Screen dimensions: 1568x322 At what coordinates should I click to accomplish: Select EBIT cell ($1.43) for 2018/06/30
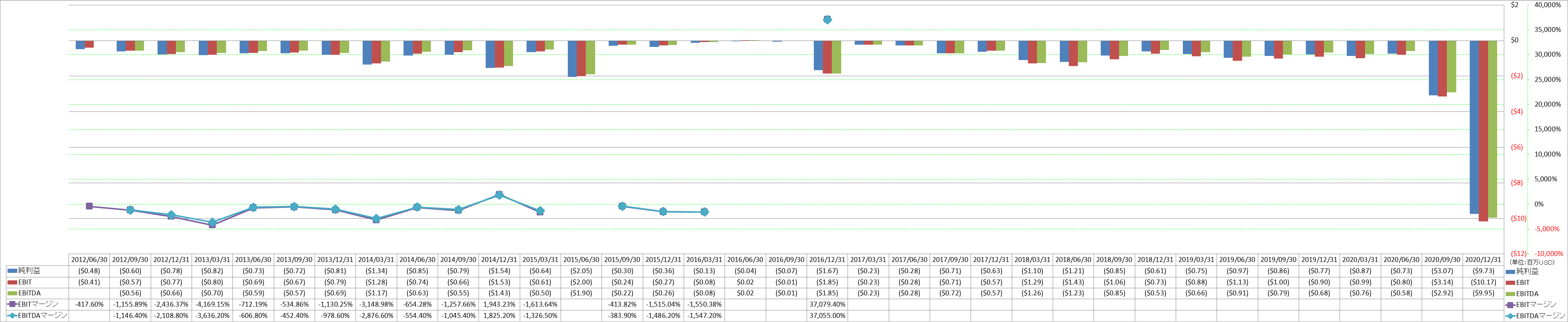[x=1074, y=283]
